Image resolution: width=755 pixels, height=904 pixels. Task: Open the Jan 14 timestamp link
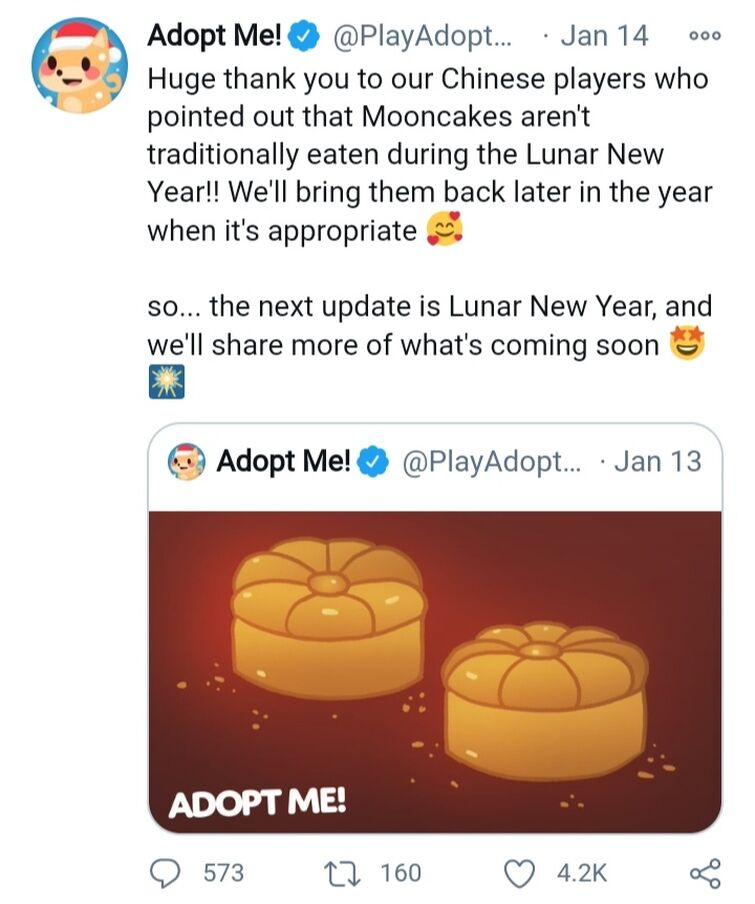(604, 36)
